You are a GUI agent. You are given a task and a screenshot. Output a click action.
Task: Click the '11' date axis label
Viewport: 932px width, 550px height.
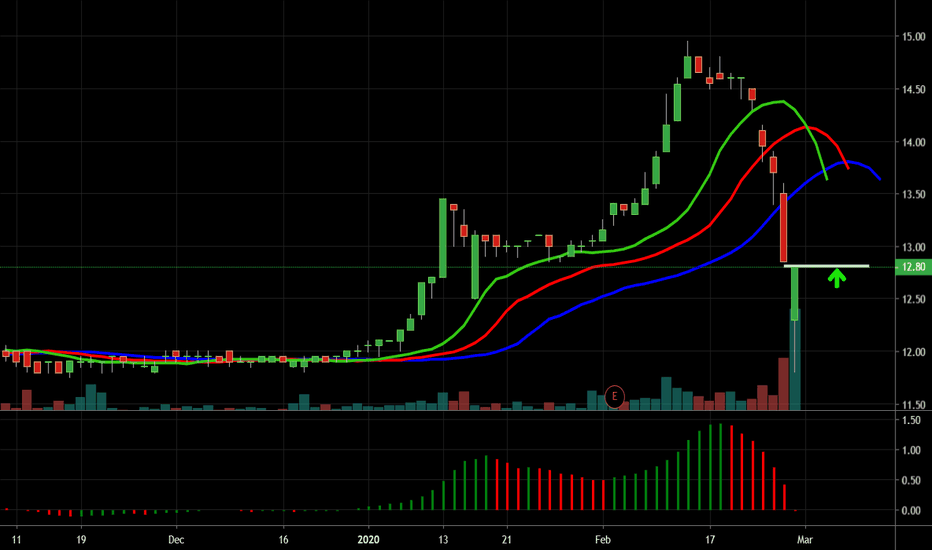click(x=17, y=540)
